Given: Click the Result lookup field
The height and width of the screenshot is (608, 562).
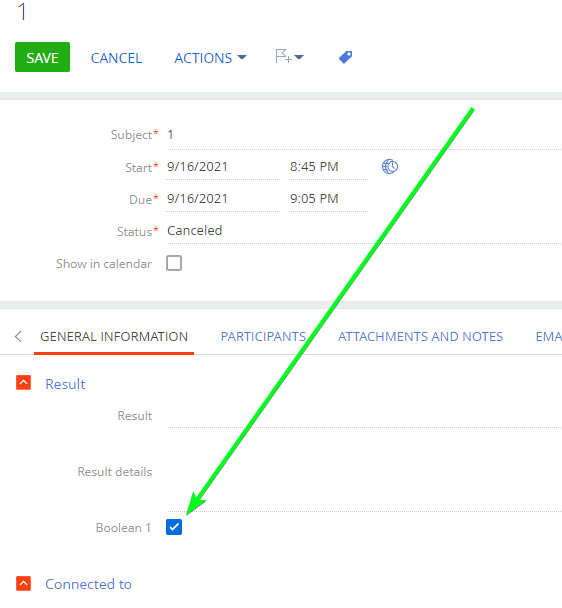Looking at the screenshot, I should click(x=364, y=416).
